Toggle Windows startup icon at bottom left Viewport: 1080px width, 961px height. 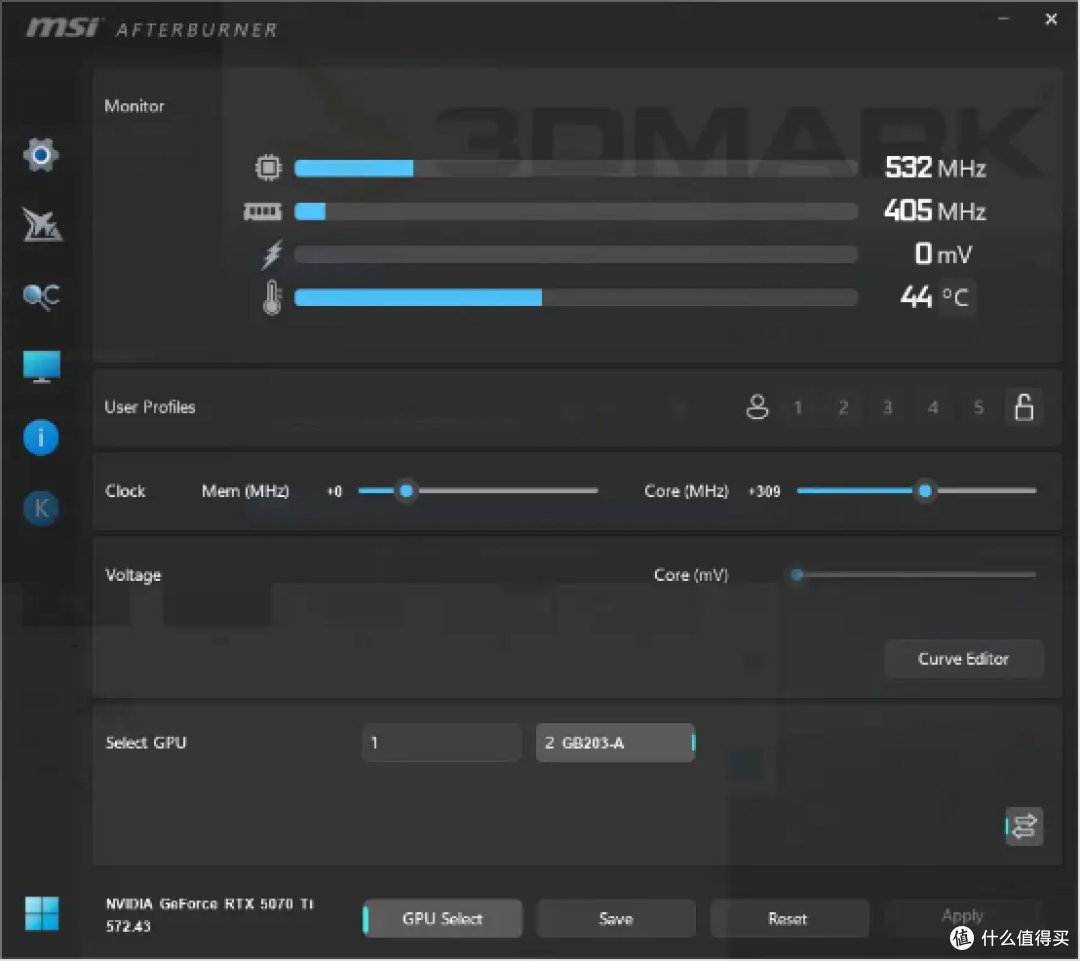pyautogui.click(x=41, y=913)
